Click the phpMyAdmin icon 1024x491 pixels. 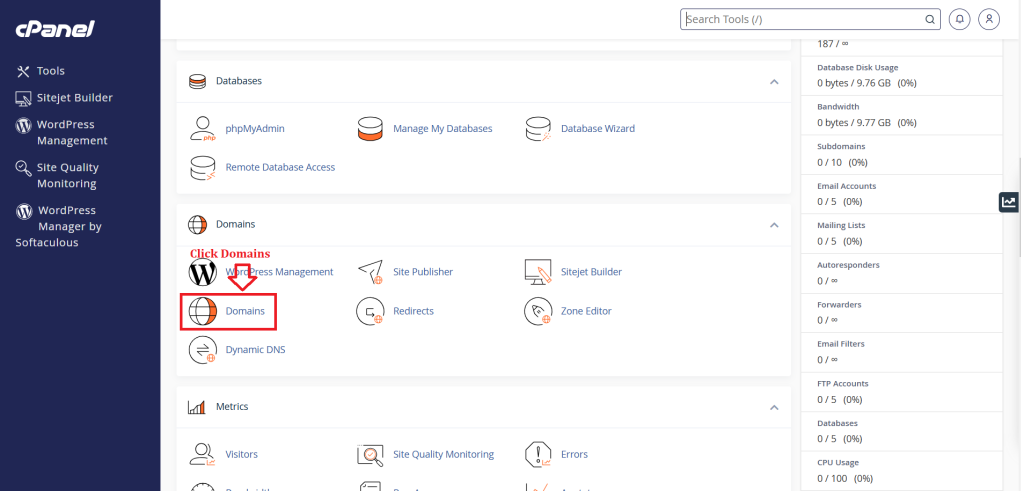click(x=202, y=129)
